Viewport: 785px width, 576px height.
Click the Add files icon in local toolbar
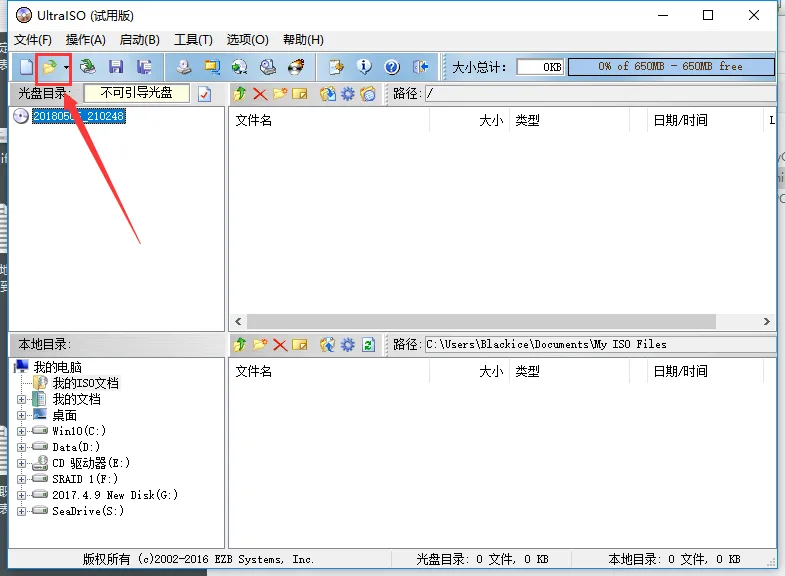coord(328,345)
